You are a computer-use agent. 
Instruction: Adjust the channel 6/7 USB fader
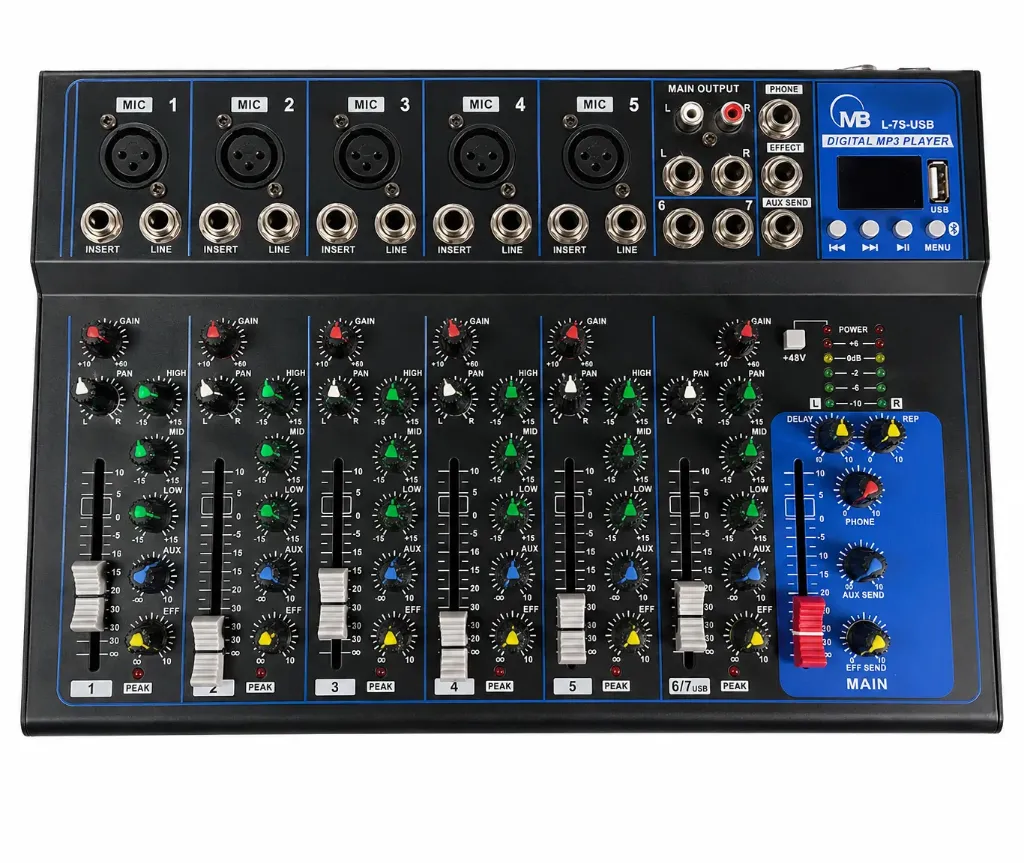pos(690,616)
